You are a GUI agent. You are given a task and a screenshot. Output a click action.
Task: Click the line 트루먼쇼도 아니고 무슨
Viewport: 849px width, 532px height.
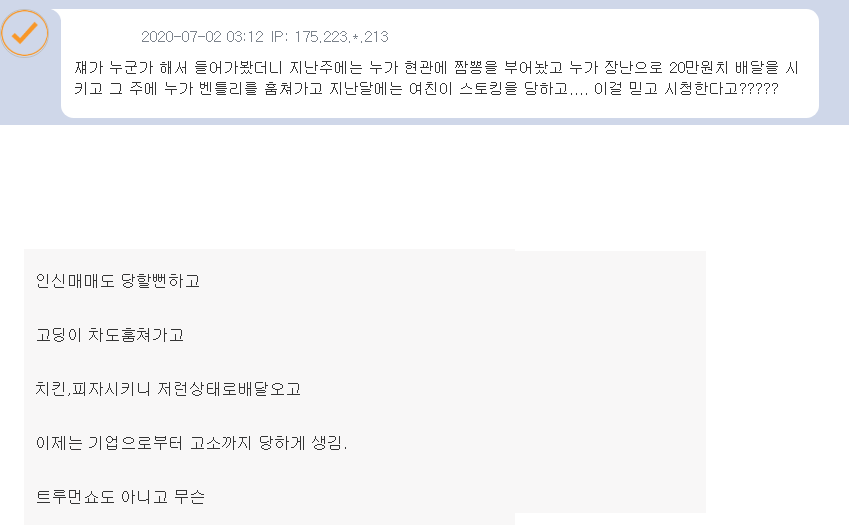click(120, 497)
